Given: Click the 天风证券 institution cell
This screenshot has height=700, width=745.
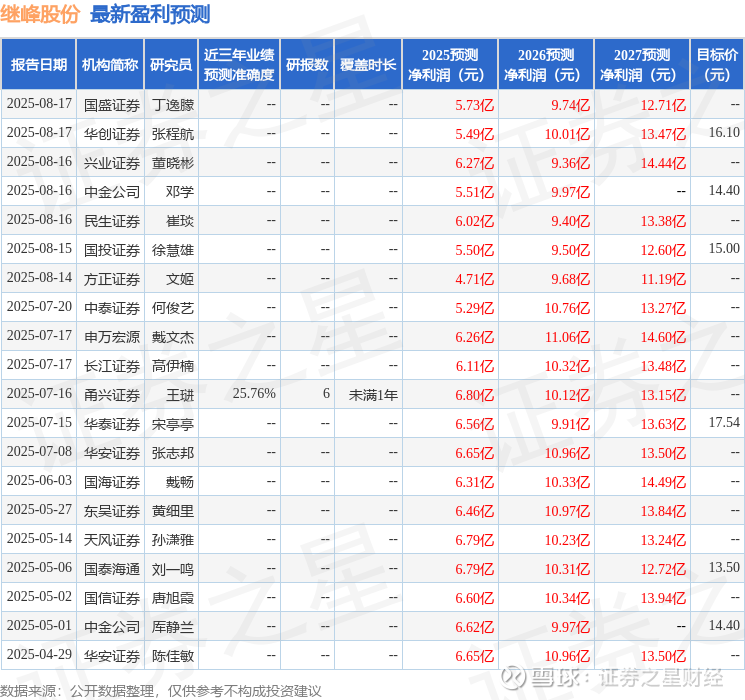Looking at the screenshot, I should (x=112, y=540).
